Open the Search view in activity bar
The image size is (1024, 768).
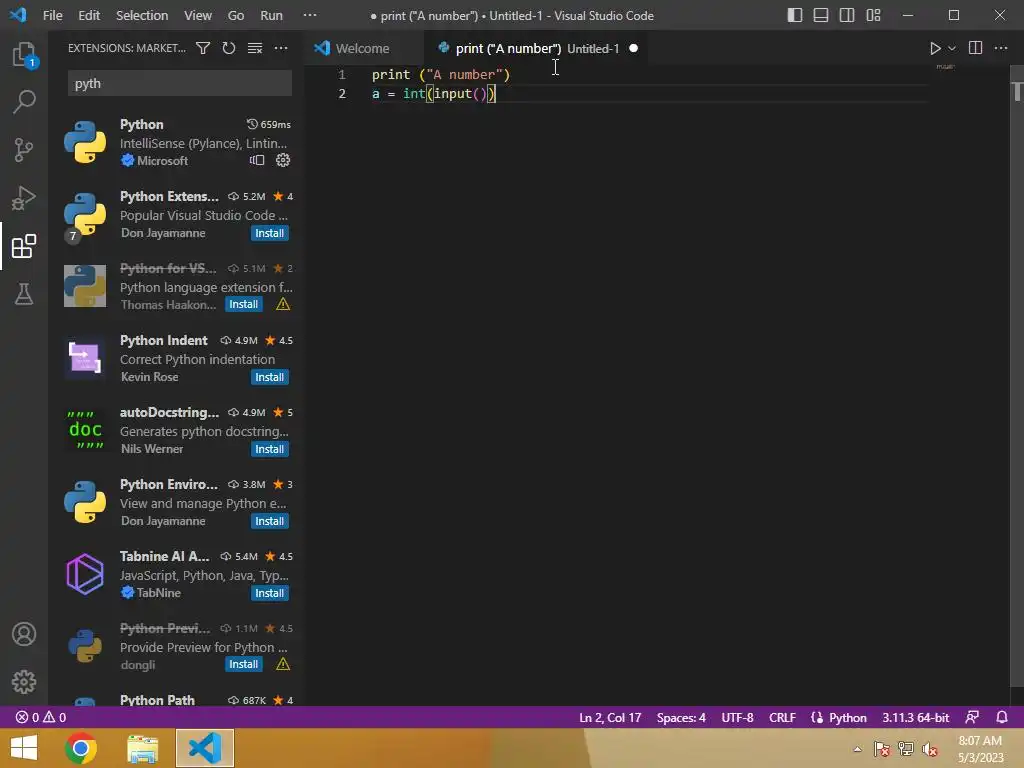[x=24, y=101]
